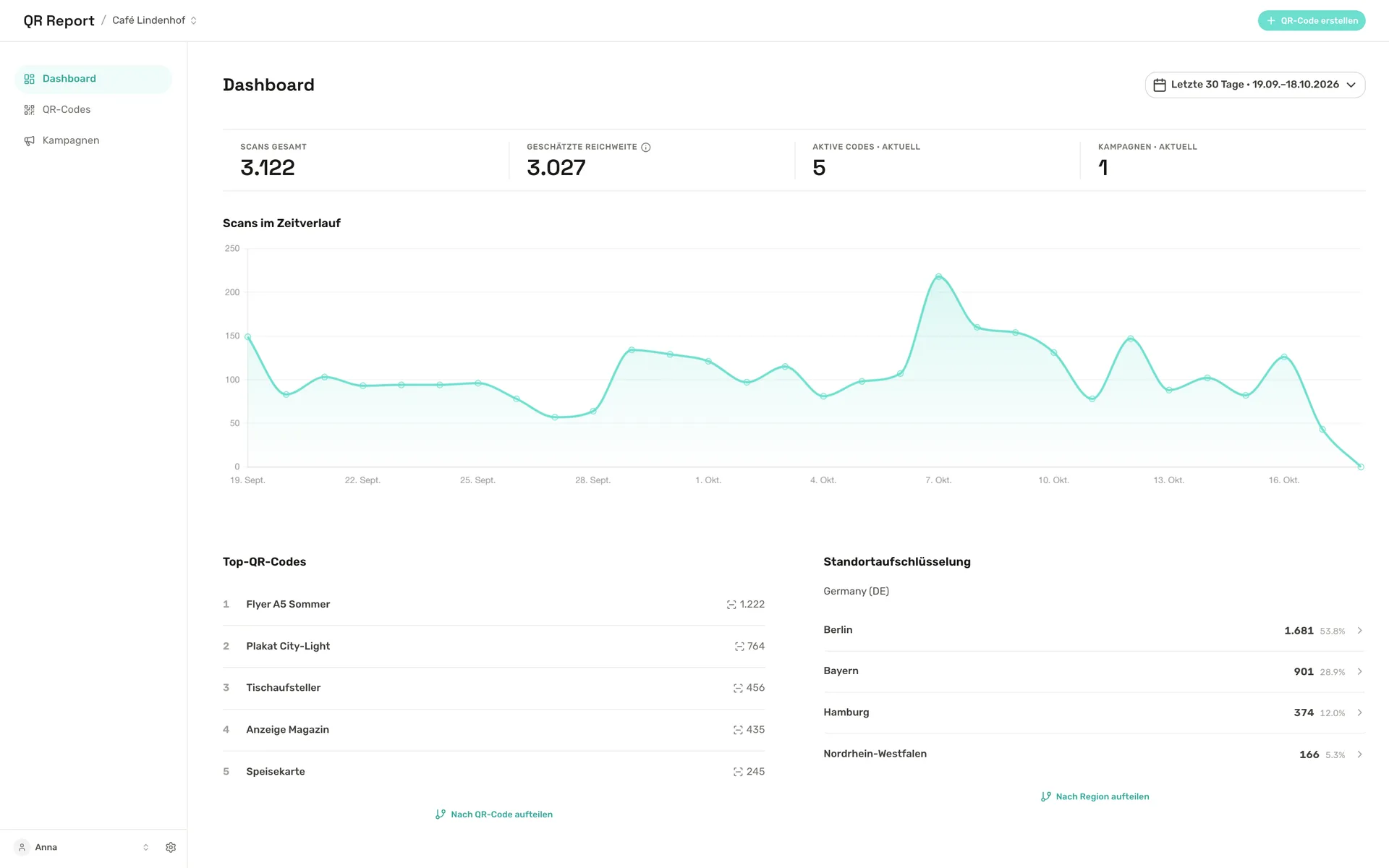Select the Speisekarte QR code row

[493, 772]
